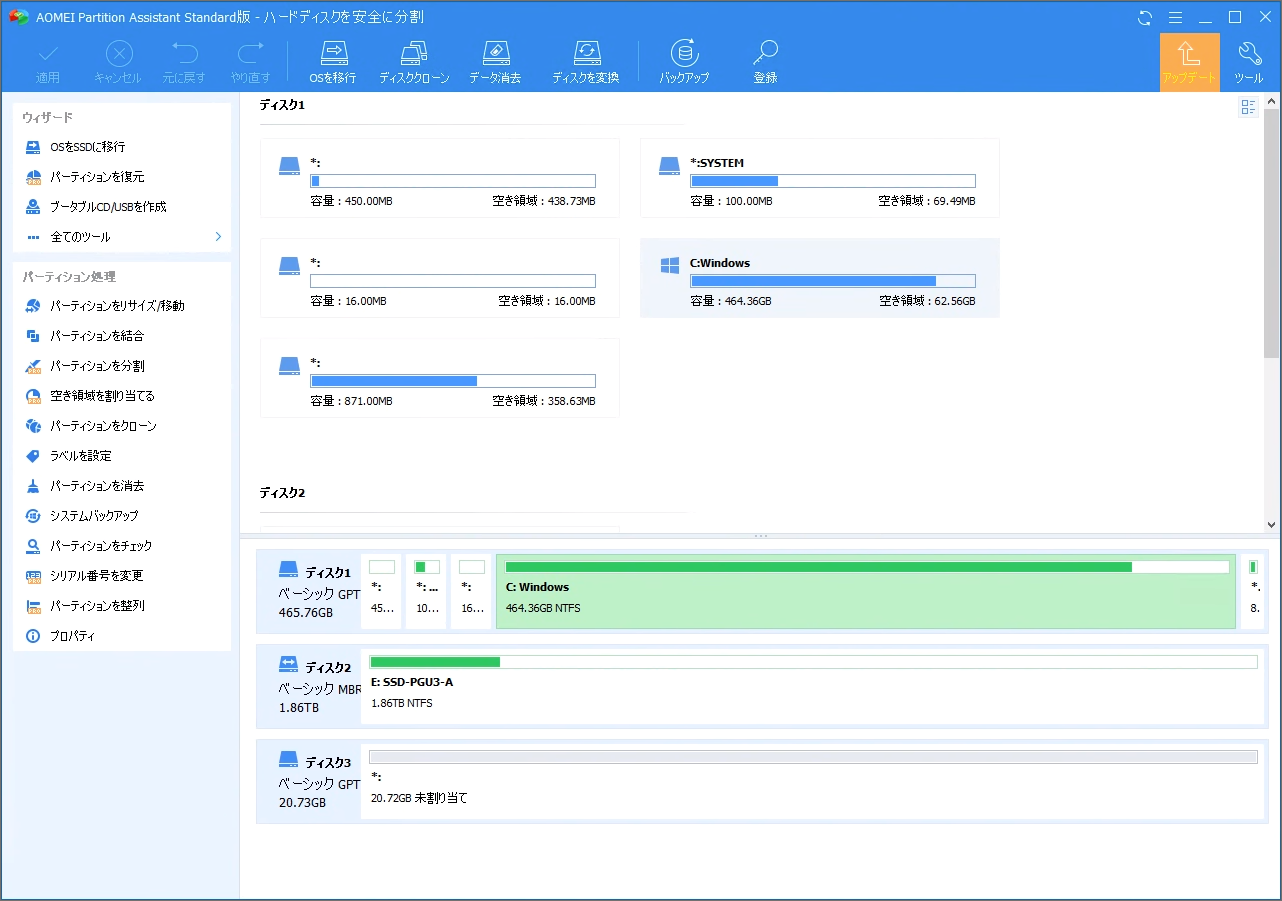Select the C:Windows partition card
Viewport: 1282px width, 901px height.
(819, 278)
